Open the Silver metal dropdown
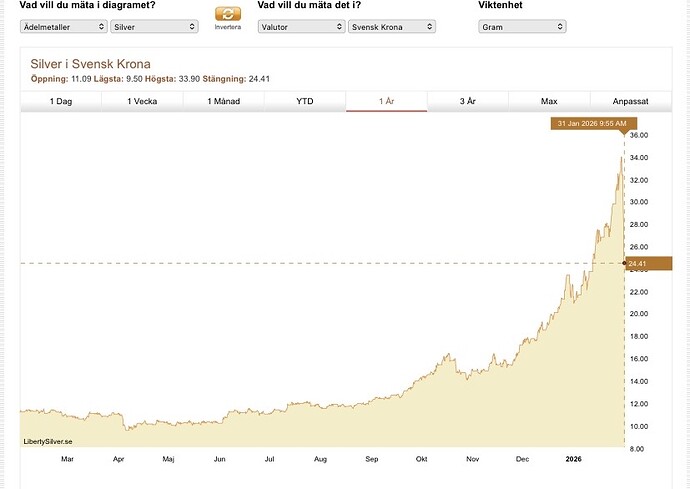This screenshot has height=489, width=690. click(x=154, y=26)
